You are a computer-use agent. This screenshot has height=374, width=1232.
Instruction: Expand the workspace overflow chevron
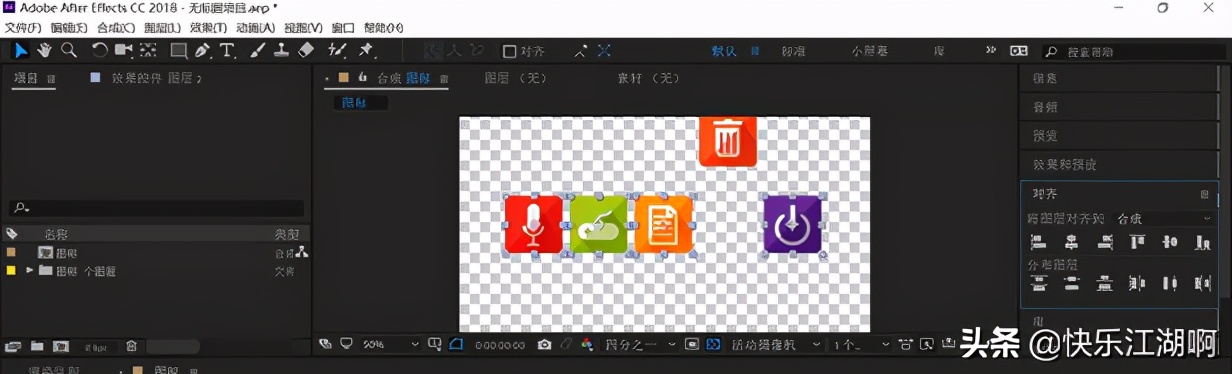coord(991,50)
